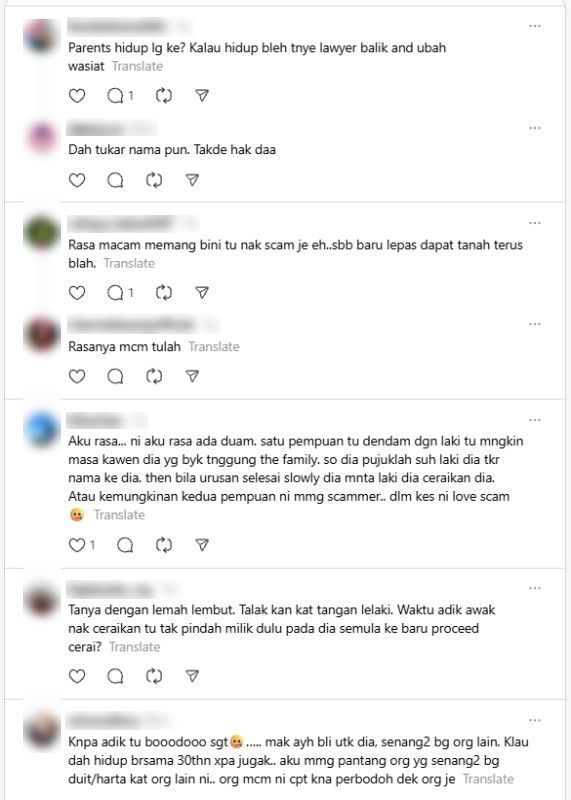Image resolution: width=571 pixels, height=800 pixels.
Task: Share the 'Dah tukar nama pun' comment
Action: tap(192, 180)
